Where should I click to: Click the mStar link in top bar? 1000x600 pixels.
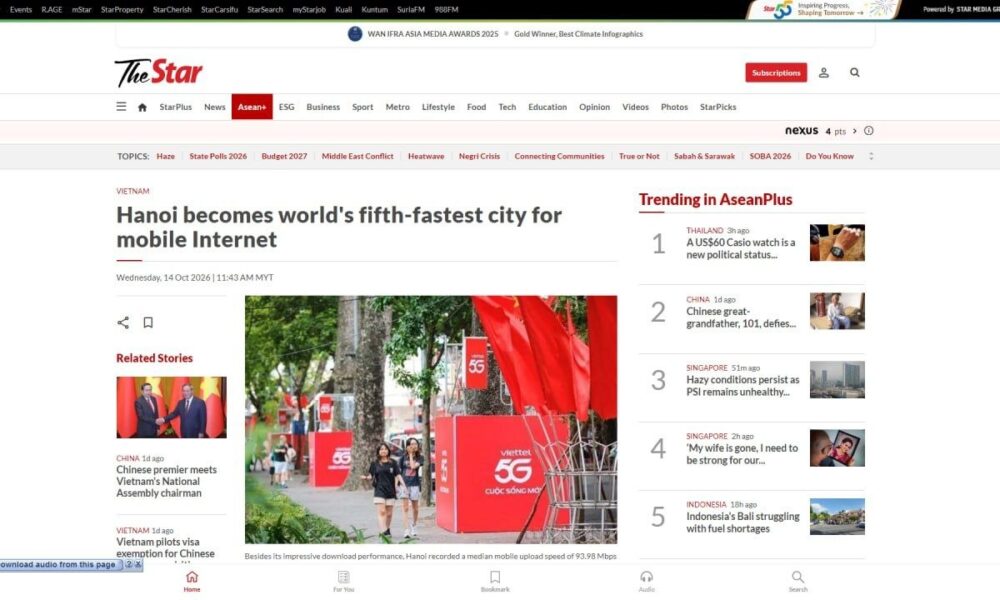(82, 10)
